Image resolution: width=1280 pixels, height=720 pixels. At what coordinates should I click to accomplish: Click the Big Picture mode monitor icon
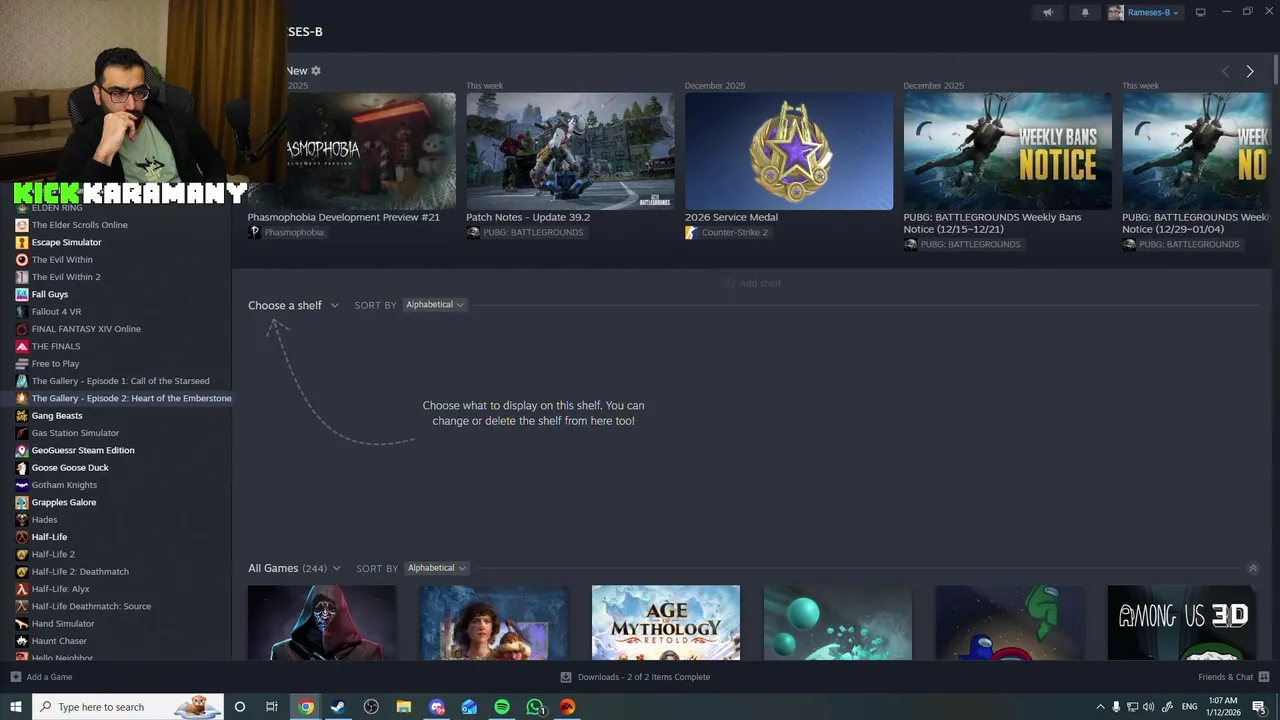(x=1201, y=12)
